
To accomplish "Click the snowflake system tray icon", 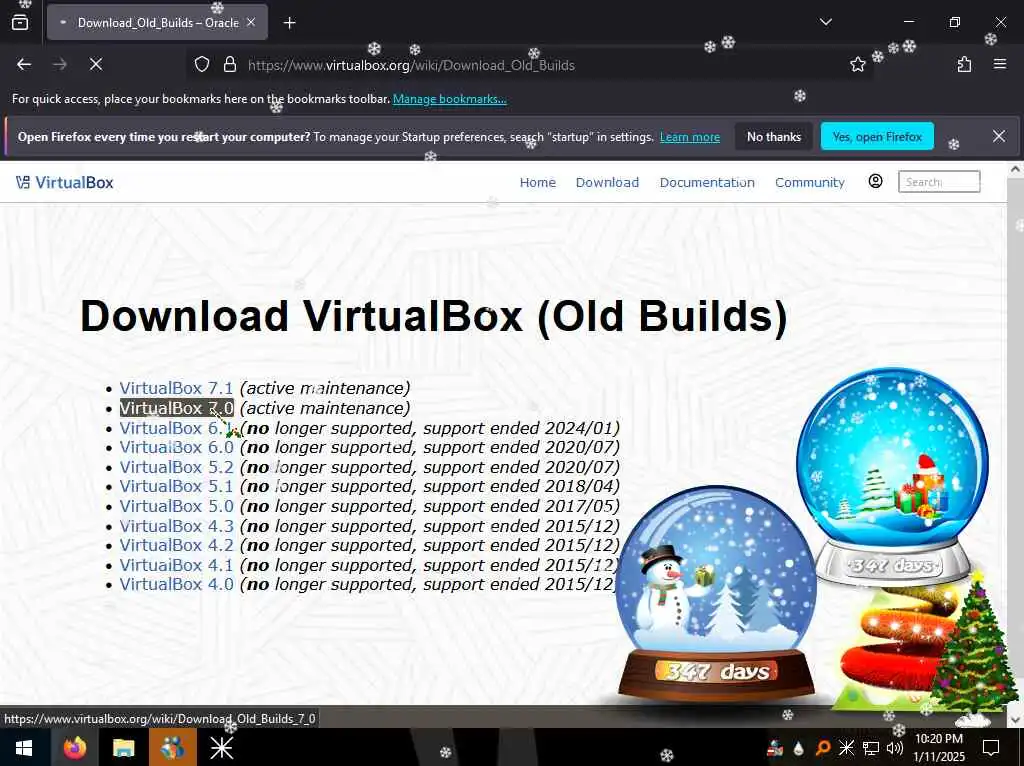I will [846, 748].
